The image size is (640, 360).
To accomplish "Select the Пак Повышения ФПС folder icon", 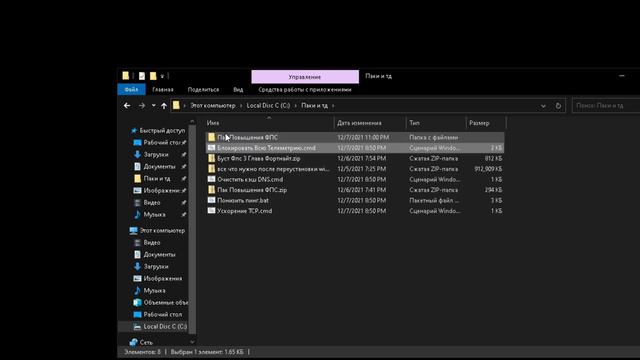I will click(211, 137).
